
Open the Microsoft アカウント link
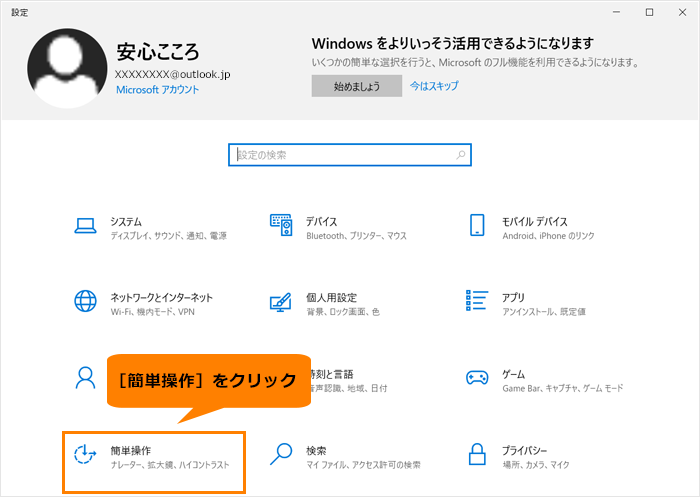pyautogui.click(x=158, y=90)
